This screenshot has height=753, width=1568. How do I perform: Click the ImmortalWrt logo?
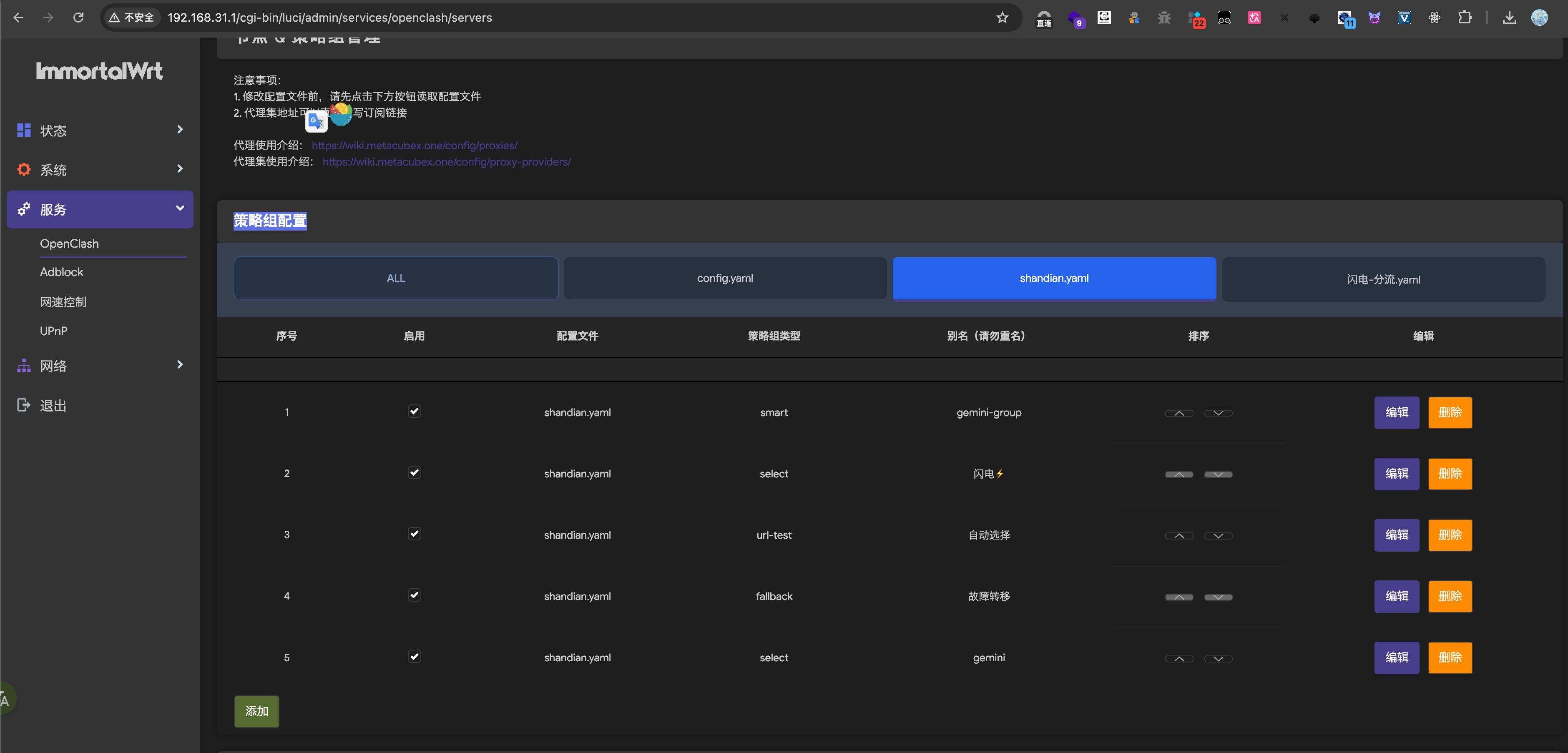tap(99, 71)
